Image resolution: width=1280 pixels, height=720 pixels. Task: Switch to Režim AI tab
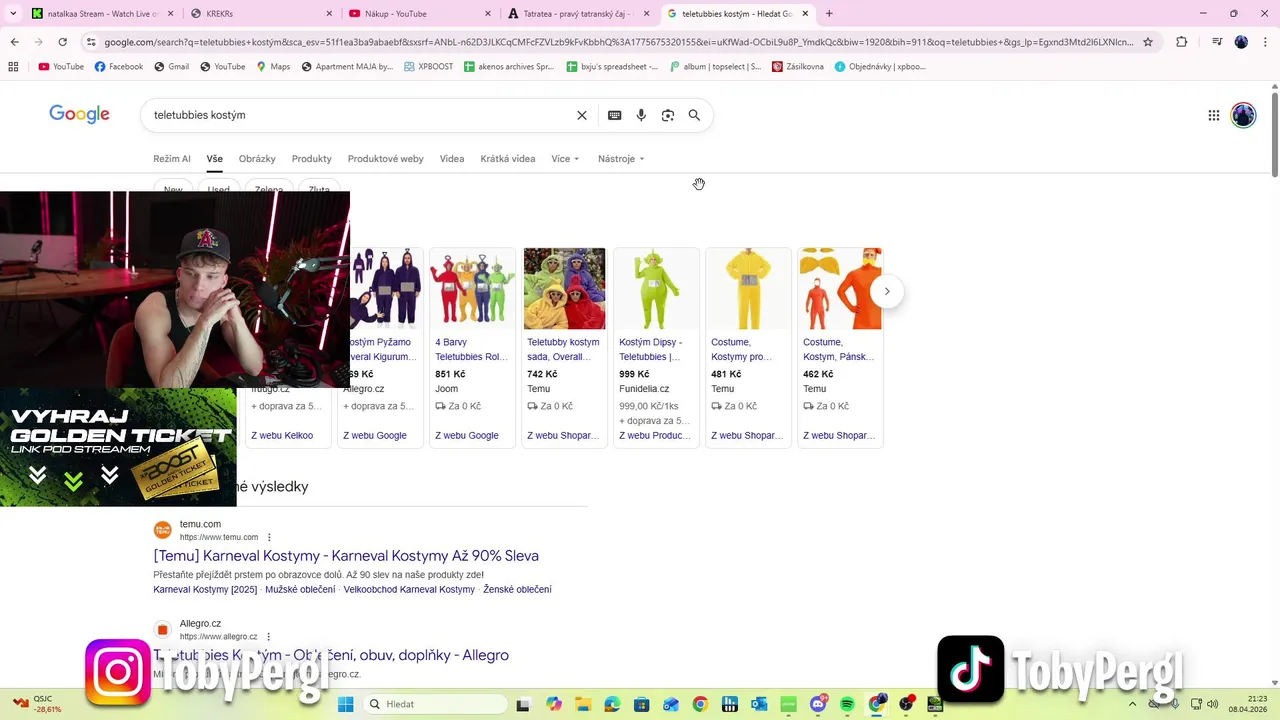coord(172,159)
